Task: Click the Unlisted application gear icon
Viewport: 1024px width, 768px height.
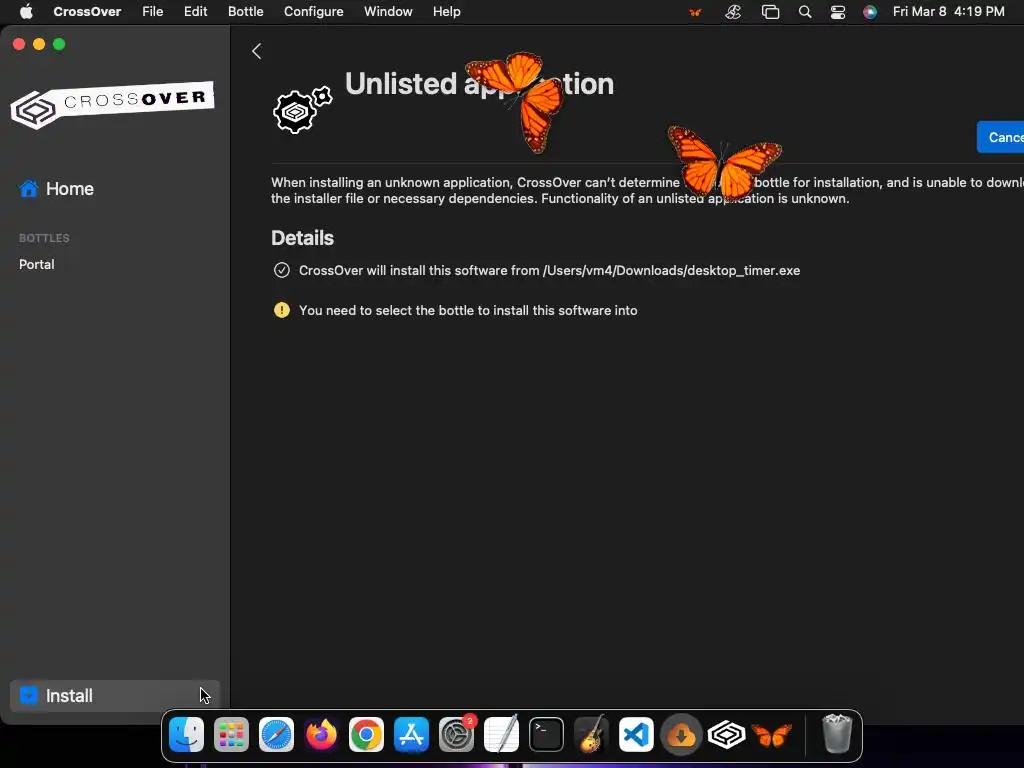Action: (x=302, y=110)
